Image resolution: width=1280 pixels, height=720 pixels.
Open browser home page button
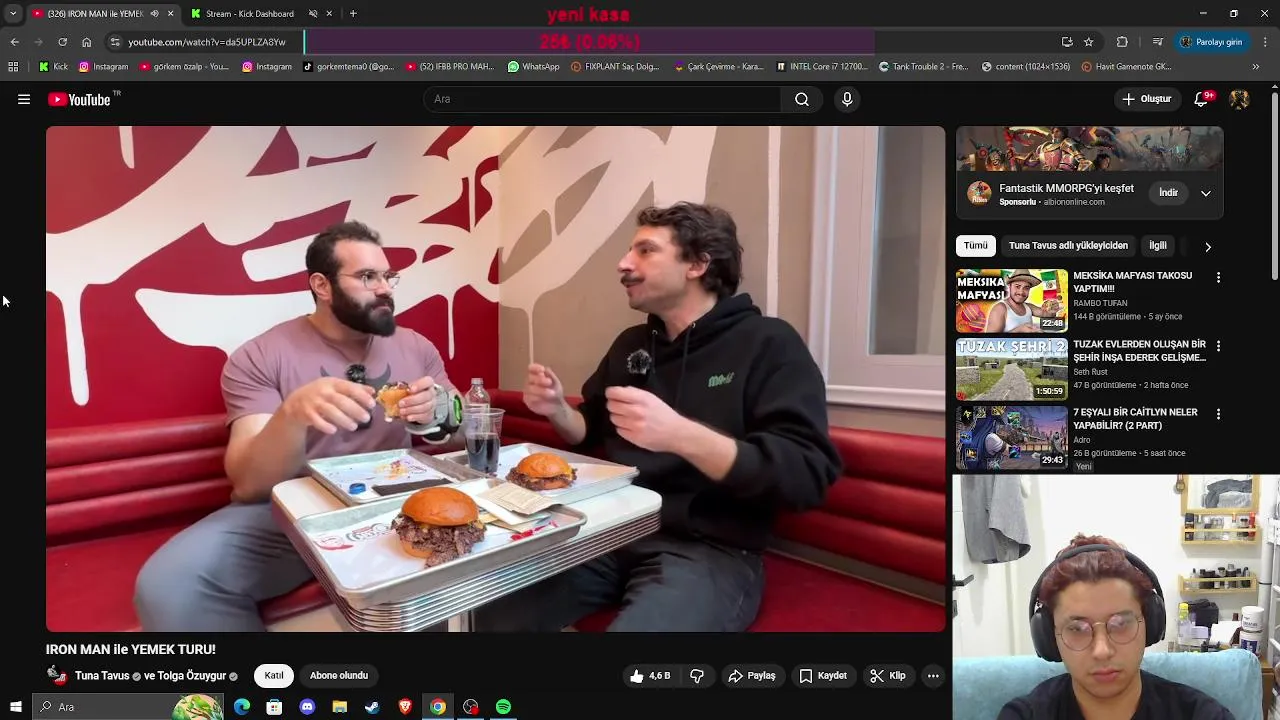(86, 42)
